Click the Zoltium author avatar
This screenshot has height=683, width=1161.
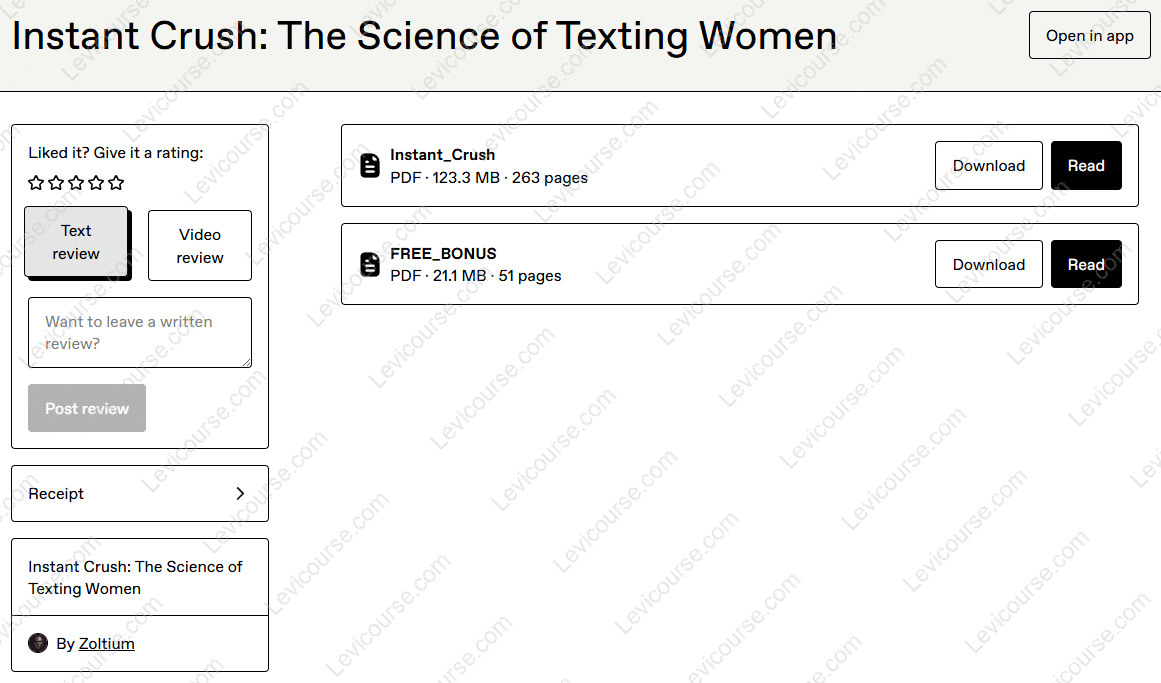tap(38, 643)
